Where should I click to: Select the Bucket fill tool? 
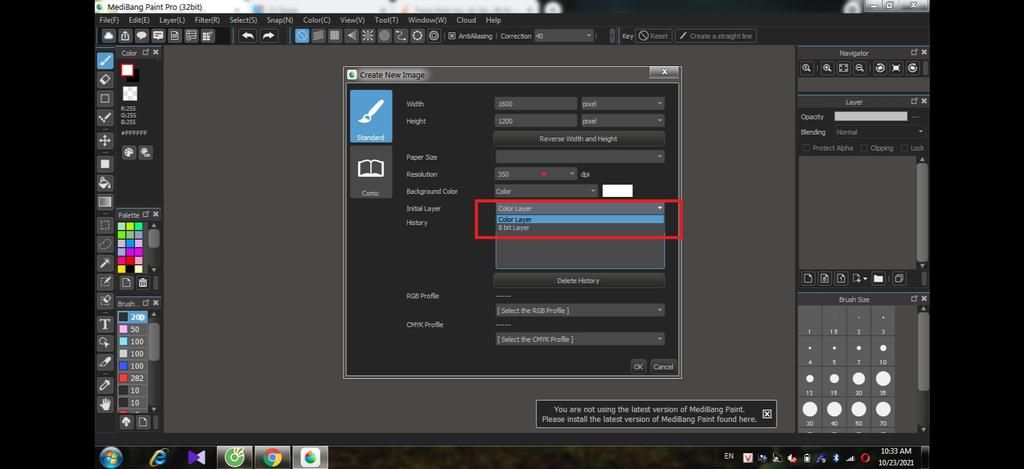(105, 182)
